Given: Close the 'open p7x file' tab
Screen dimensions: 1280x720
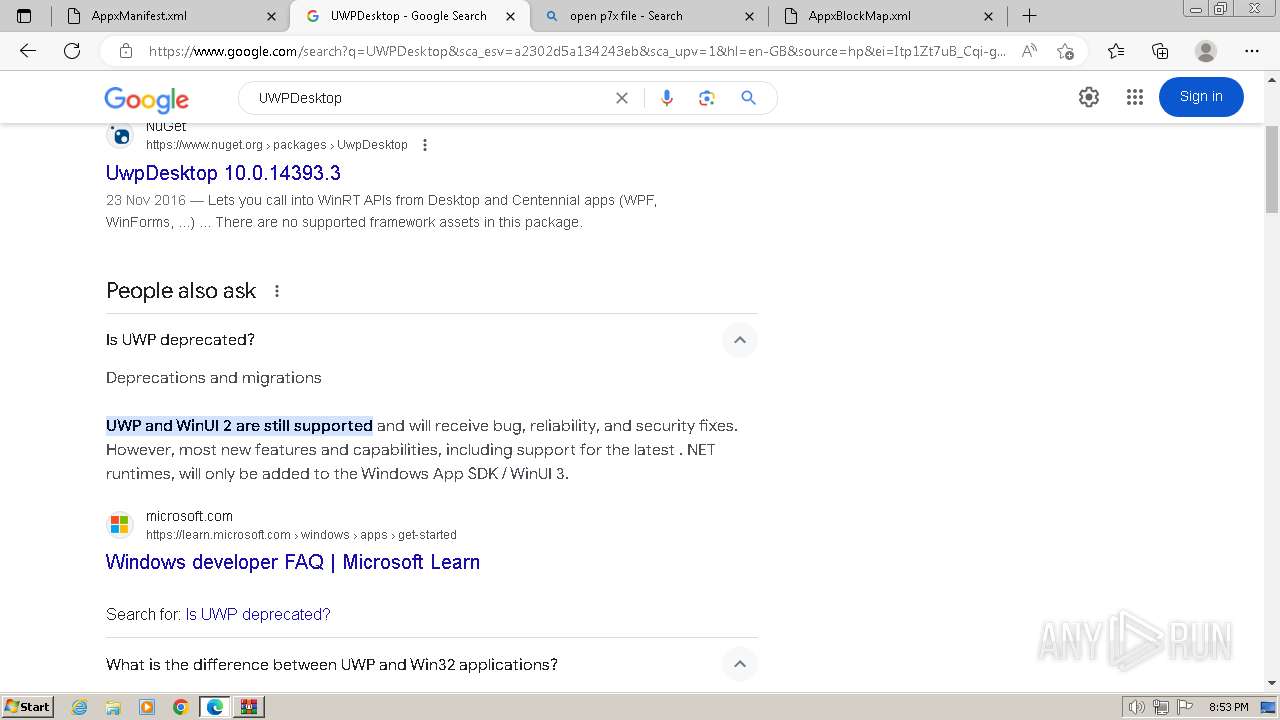Looking at the screenshot, I should coord(750,16).
